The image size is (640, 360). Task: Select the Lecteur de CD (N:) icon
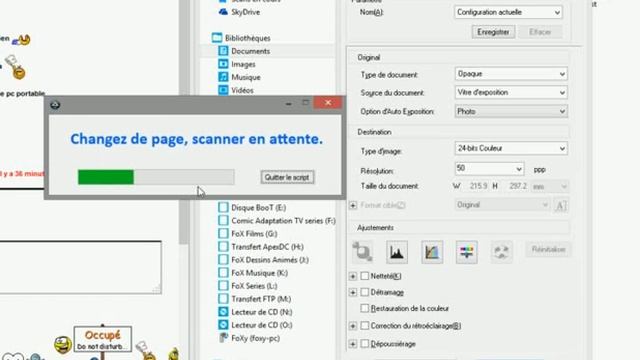(223, 312)
